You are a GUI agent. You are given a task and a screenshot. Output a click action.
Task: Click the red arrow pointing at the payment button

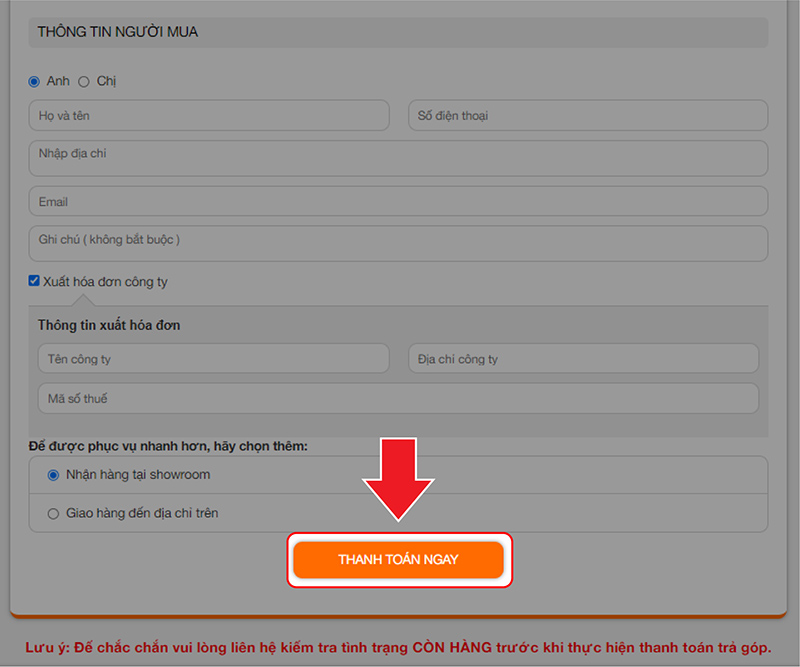pyautogui.click(x=398, y=480)
